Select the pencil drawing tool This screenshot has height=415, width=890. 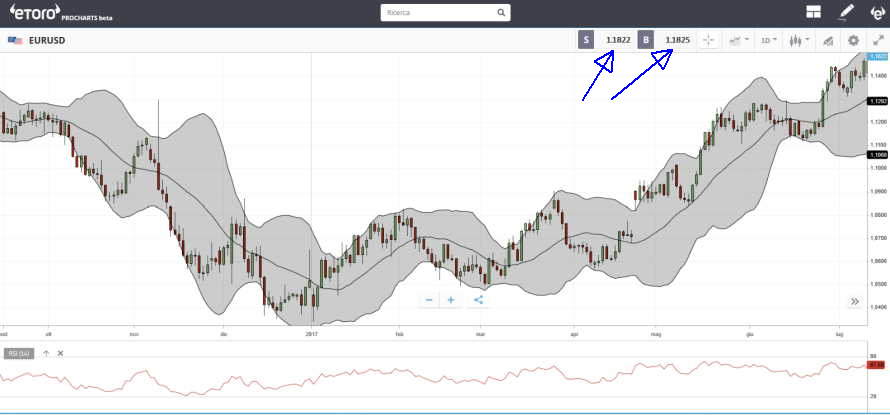point(846,13)
